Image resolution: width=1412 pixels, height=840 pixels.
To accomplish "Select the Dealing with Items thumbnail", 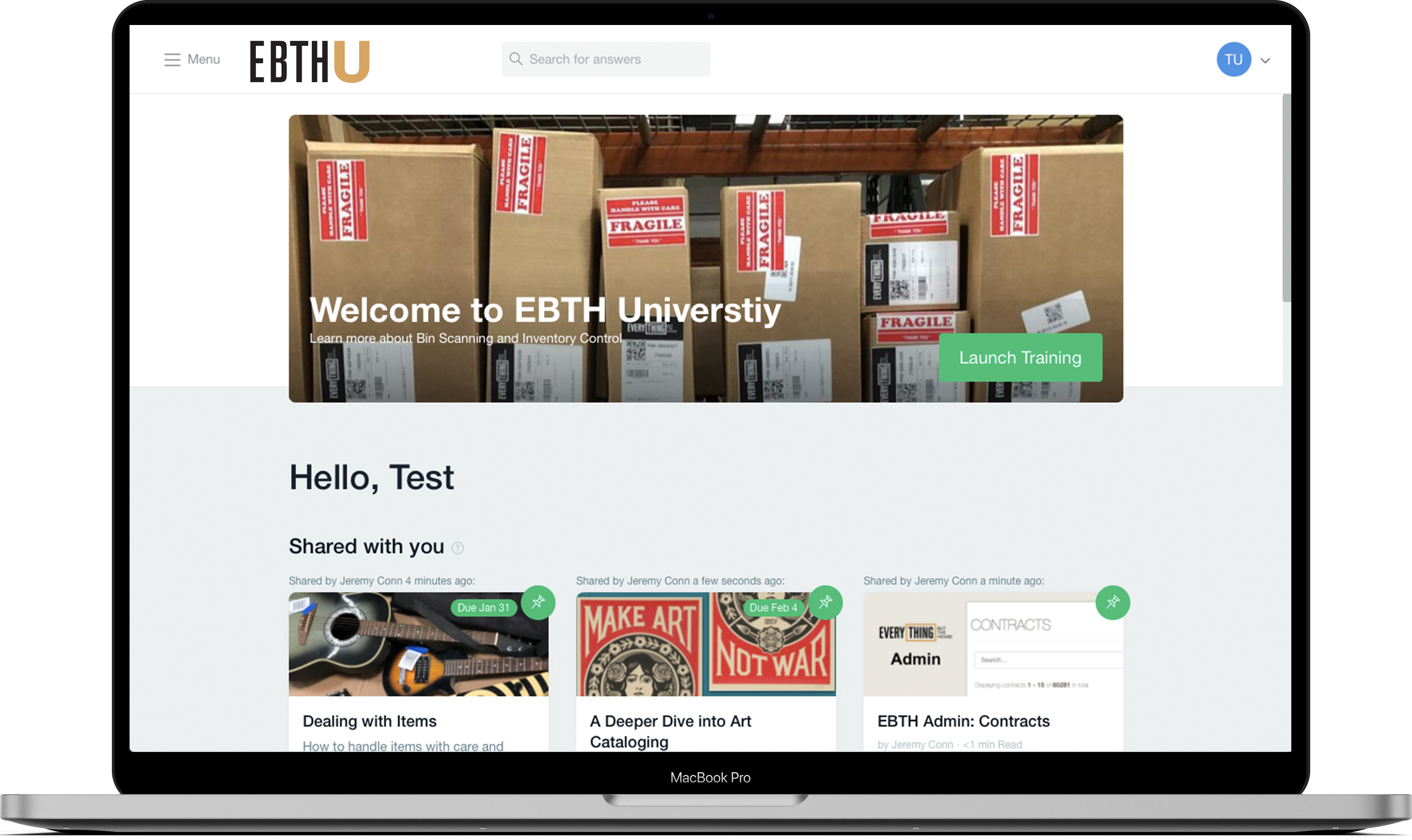I will point(418,643).
